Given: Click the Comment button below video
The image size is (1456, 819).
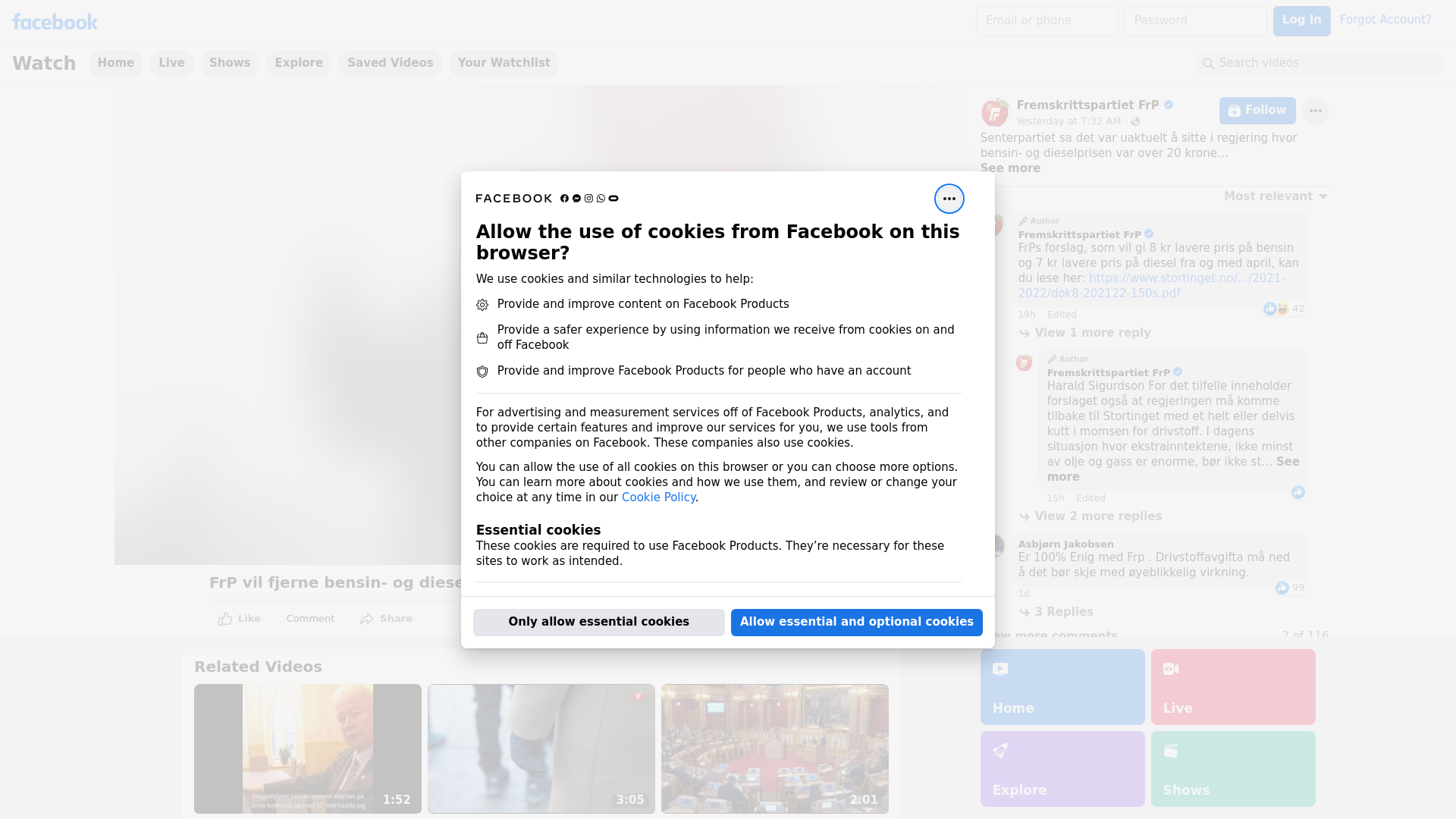Looking at the screenshot, I should pos(310,619).
